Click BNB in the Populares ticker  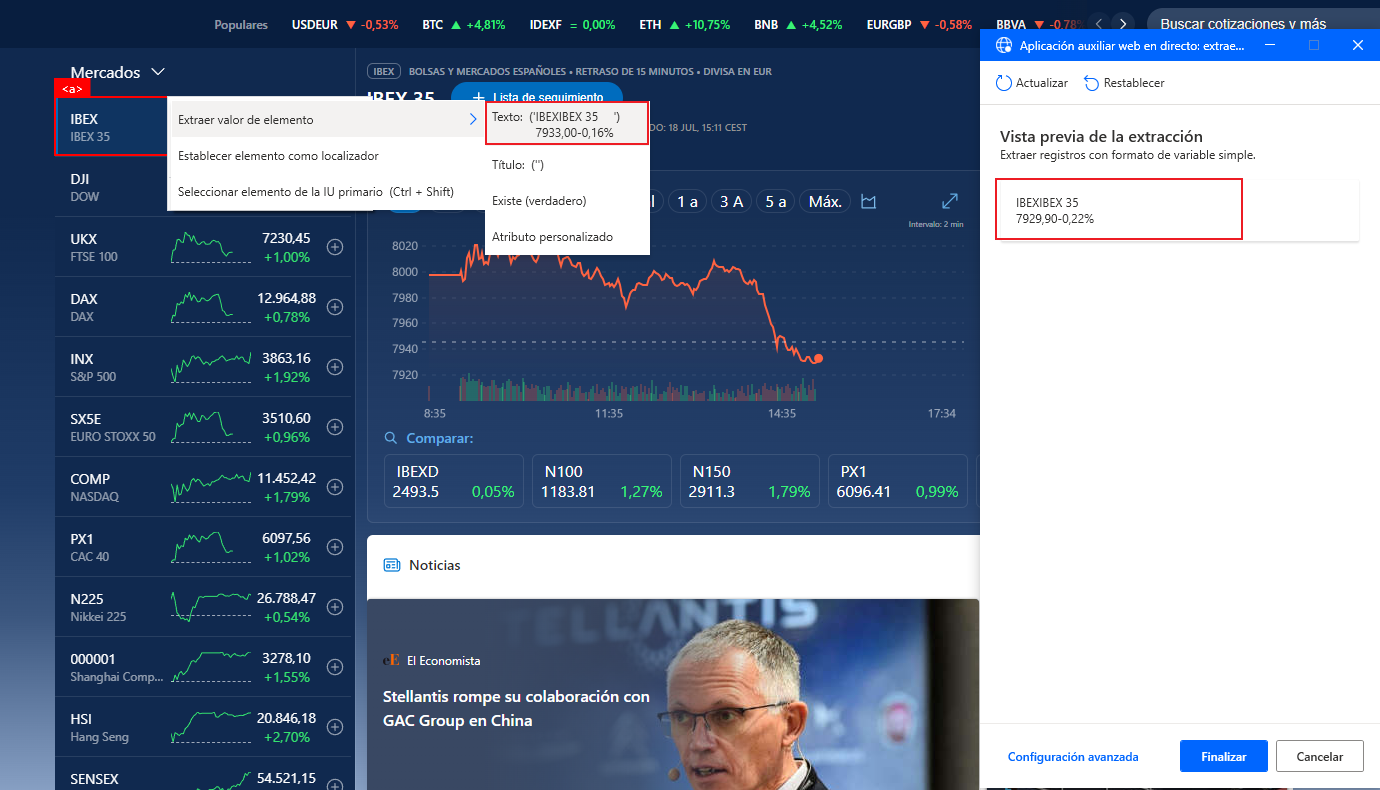798,24
